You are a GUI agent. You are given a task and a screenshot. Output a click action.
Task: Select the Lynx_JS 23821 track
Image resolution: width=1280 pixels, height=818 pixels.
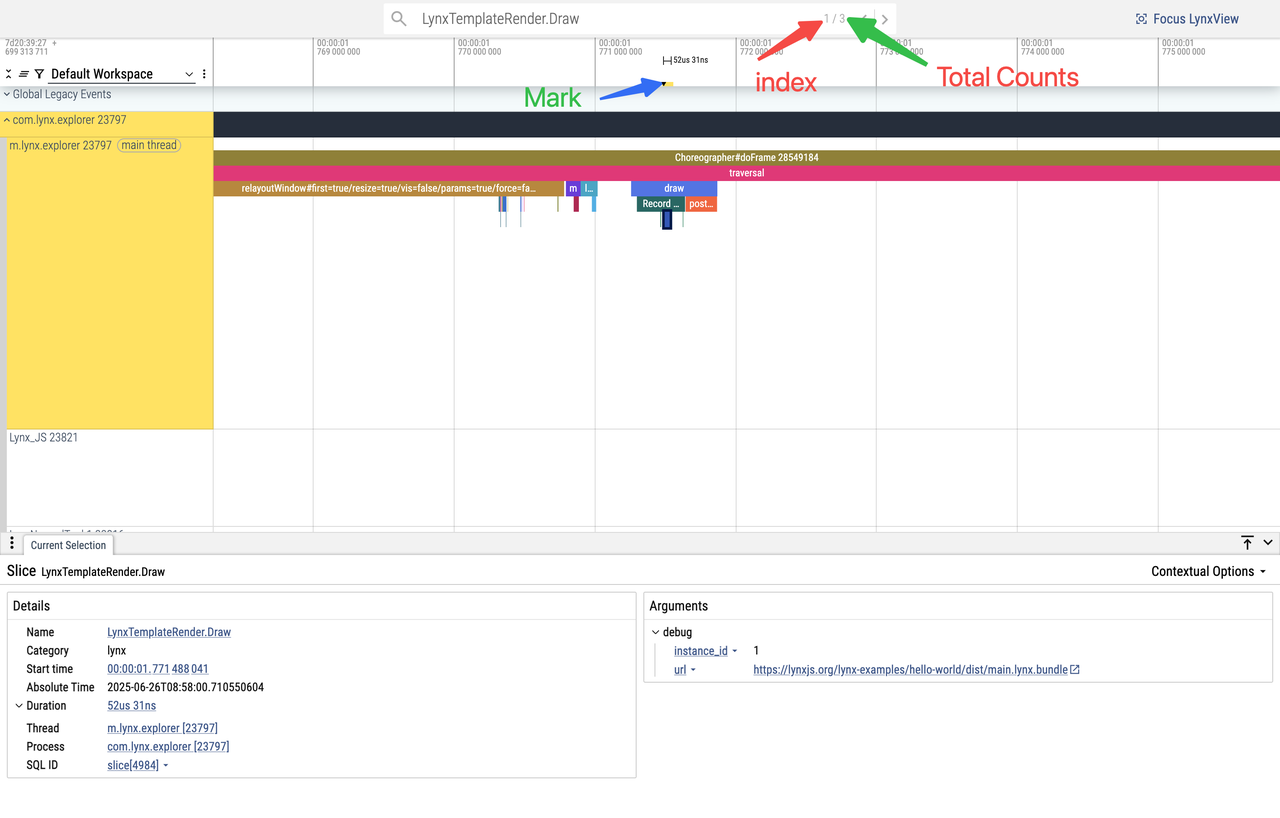point(43,437)
